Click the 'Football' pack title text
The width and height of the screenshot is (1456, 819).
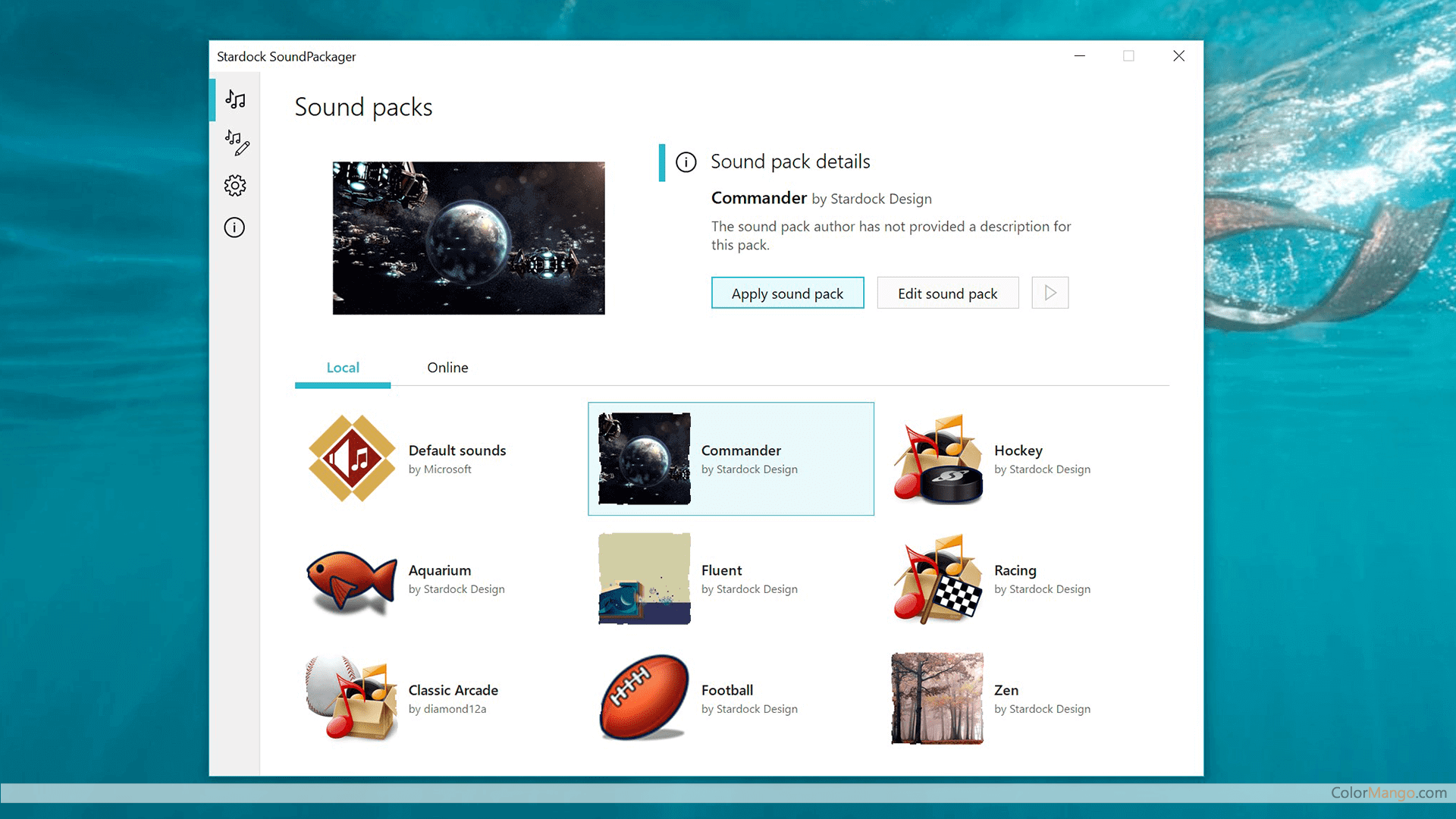click(727, 690)
